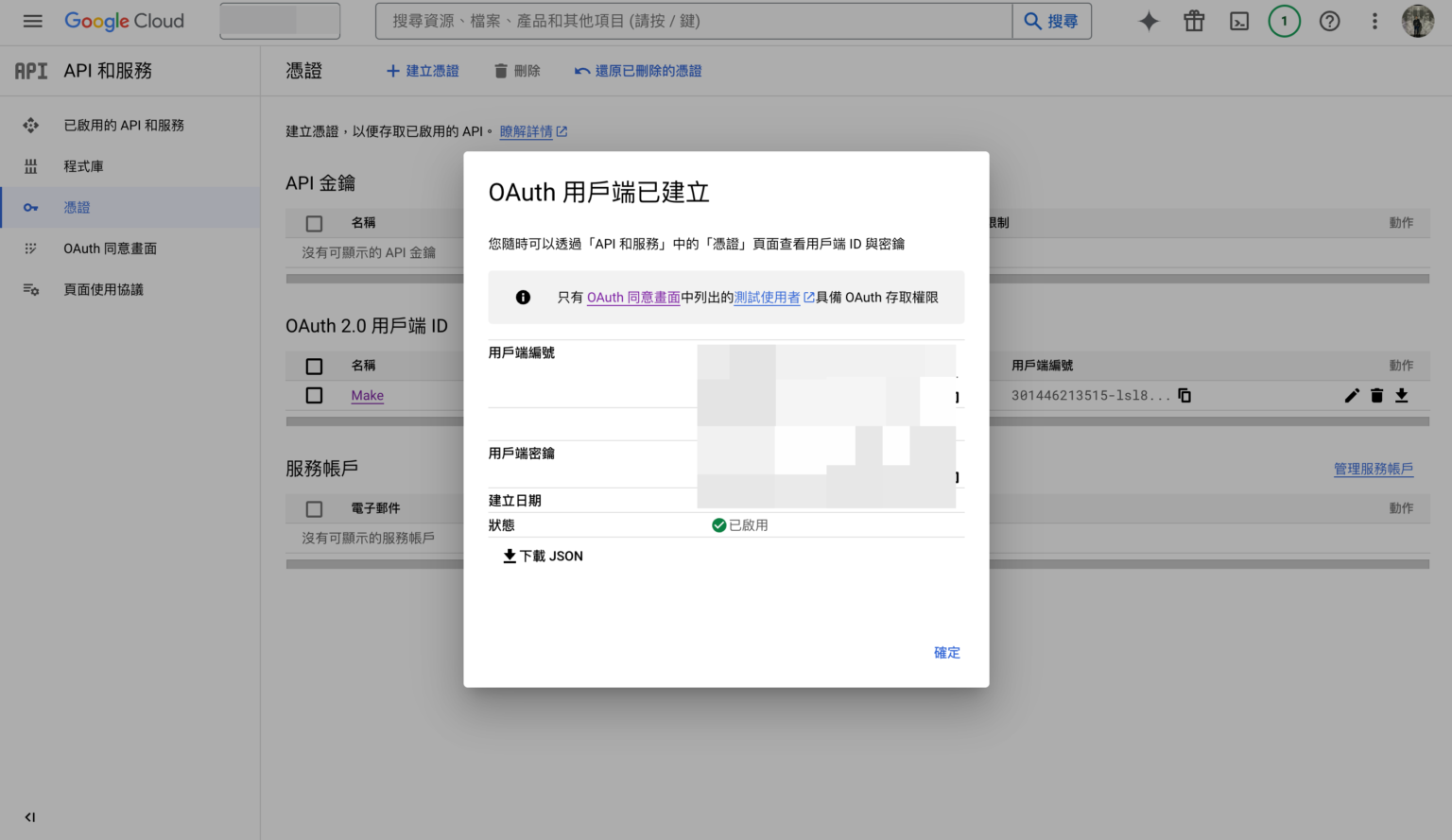Select all OAuth 2.0 client IDs checkbox

[x=314, y=366]
